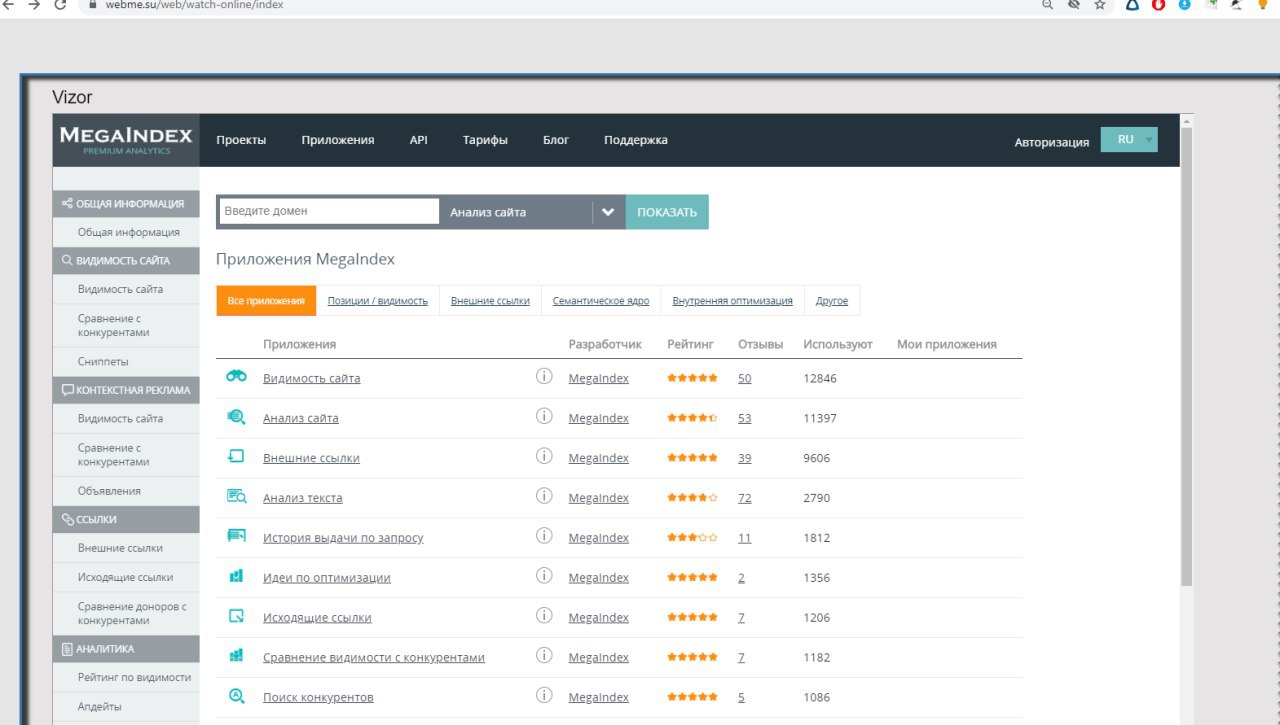Click the binoculars icon beside Видимость сайта app

tap(237, 376)
